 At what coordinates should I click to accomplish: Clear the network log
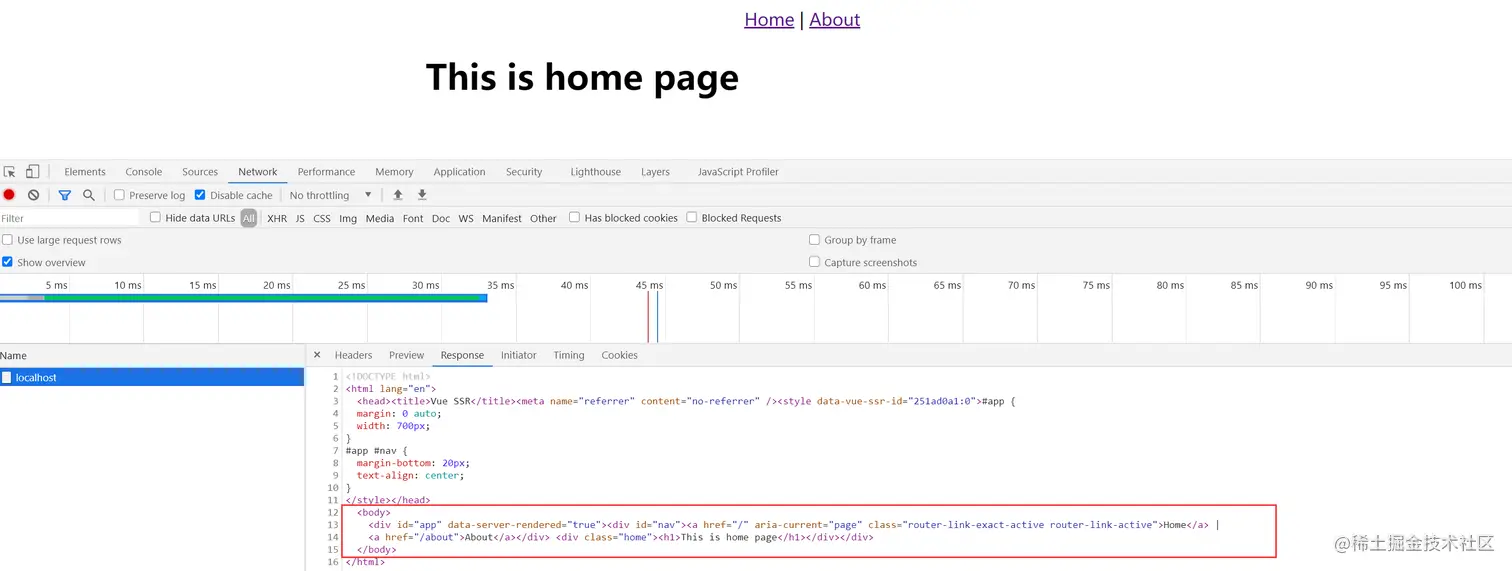pyautogui.click(x=33, y=195)
